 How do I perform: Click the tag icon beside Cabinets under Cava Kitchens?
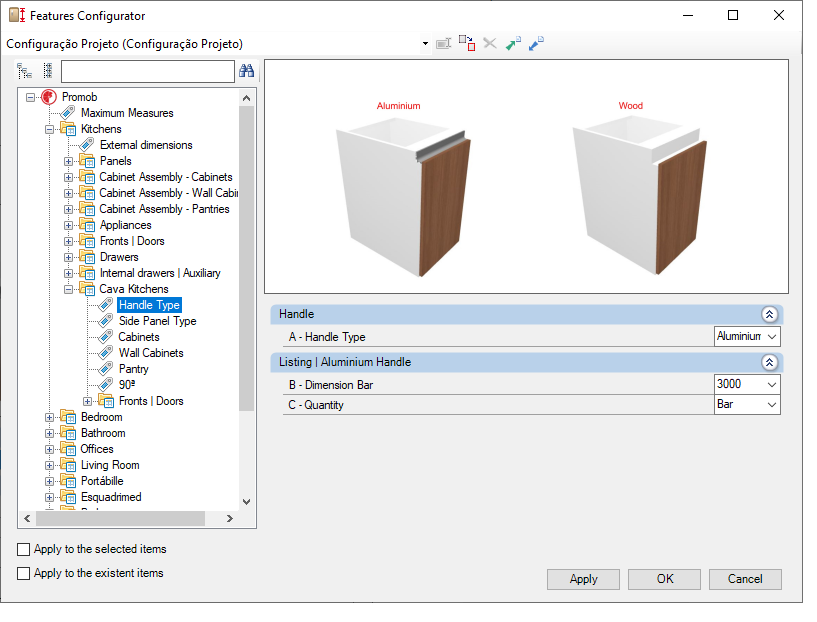[106, 337]
